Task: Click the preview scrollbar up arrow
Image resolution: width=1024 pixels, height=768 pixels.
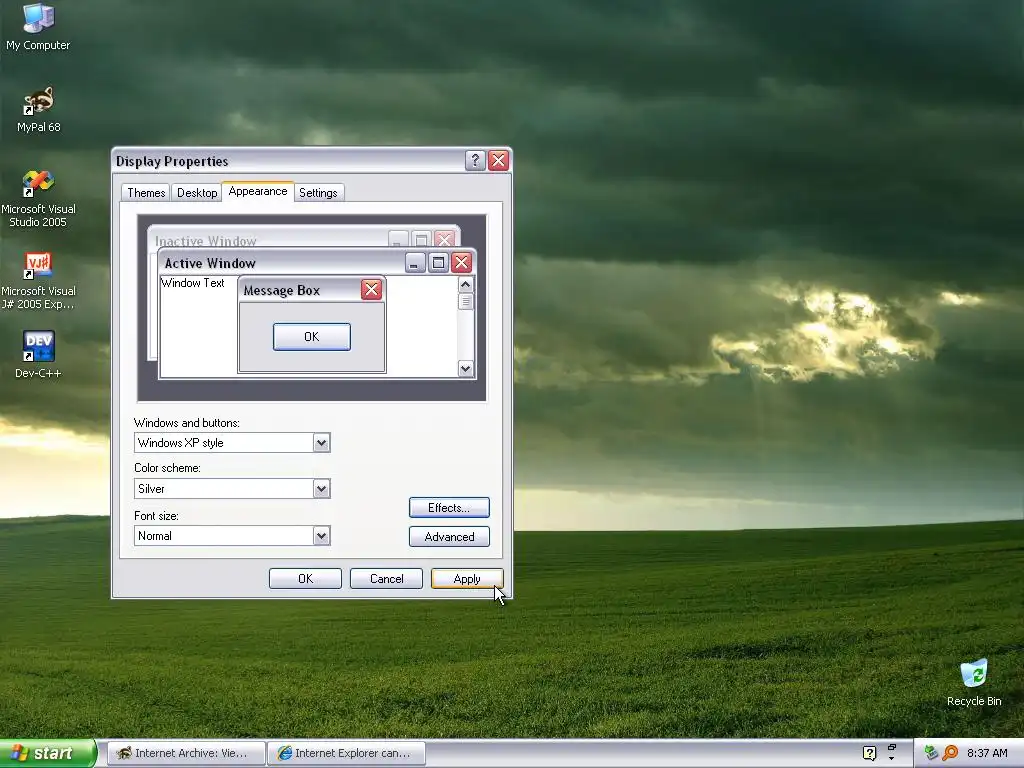Action: pos(465,284)
